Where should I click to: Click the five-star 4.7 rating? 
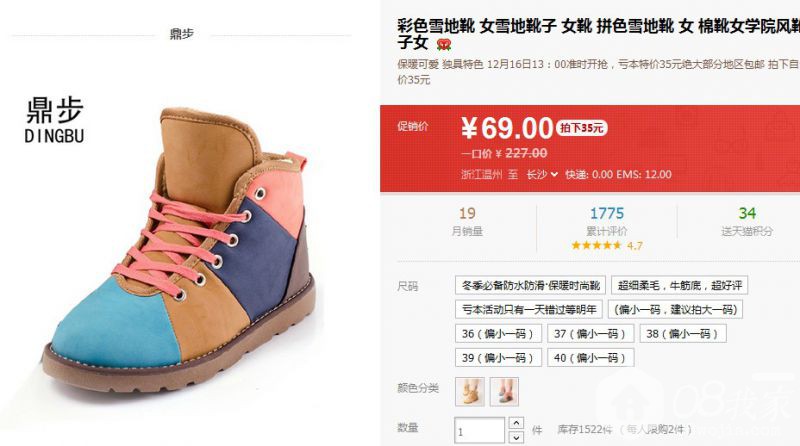tap(607, 245)
